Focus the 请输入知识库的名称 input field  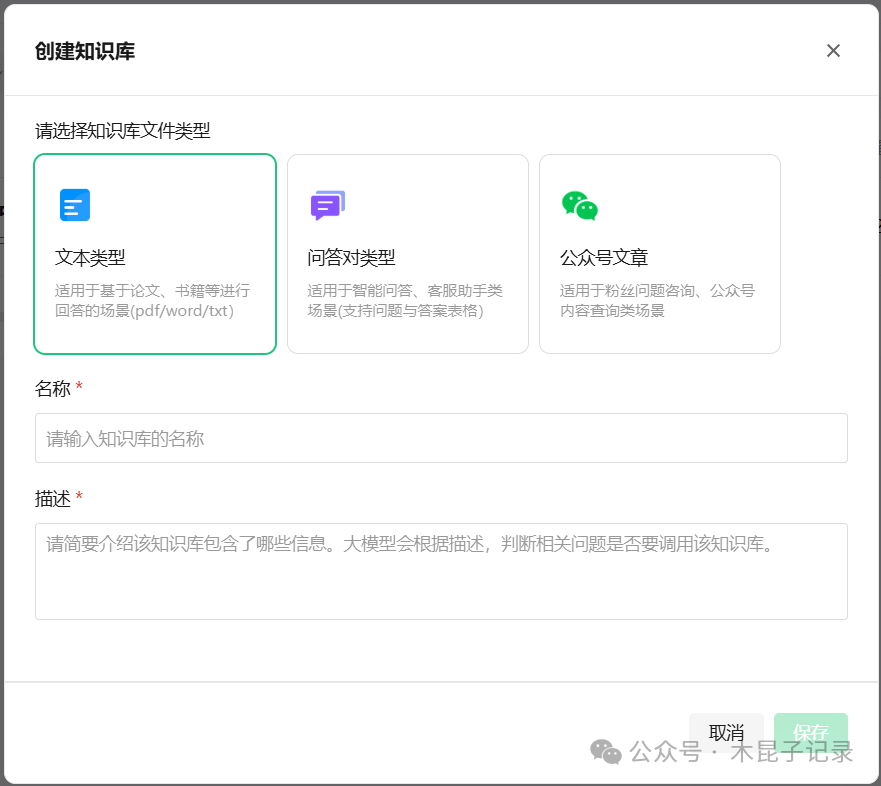coord(441,438)
